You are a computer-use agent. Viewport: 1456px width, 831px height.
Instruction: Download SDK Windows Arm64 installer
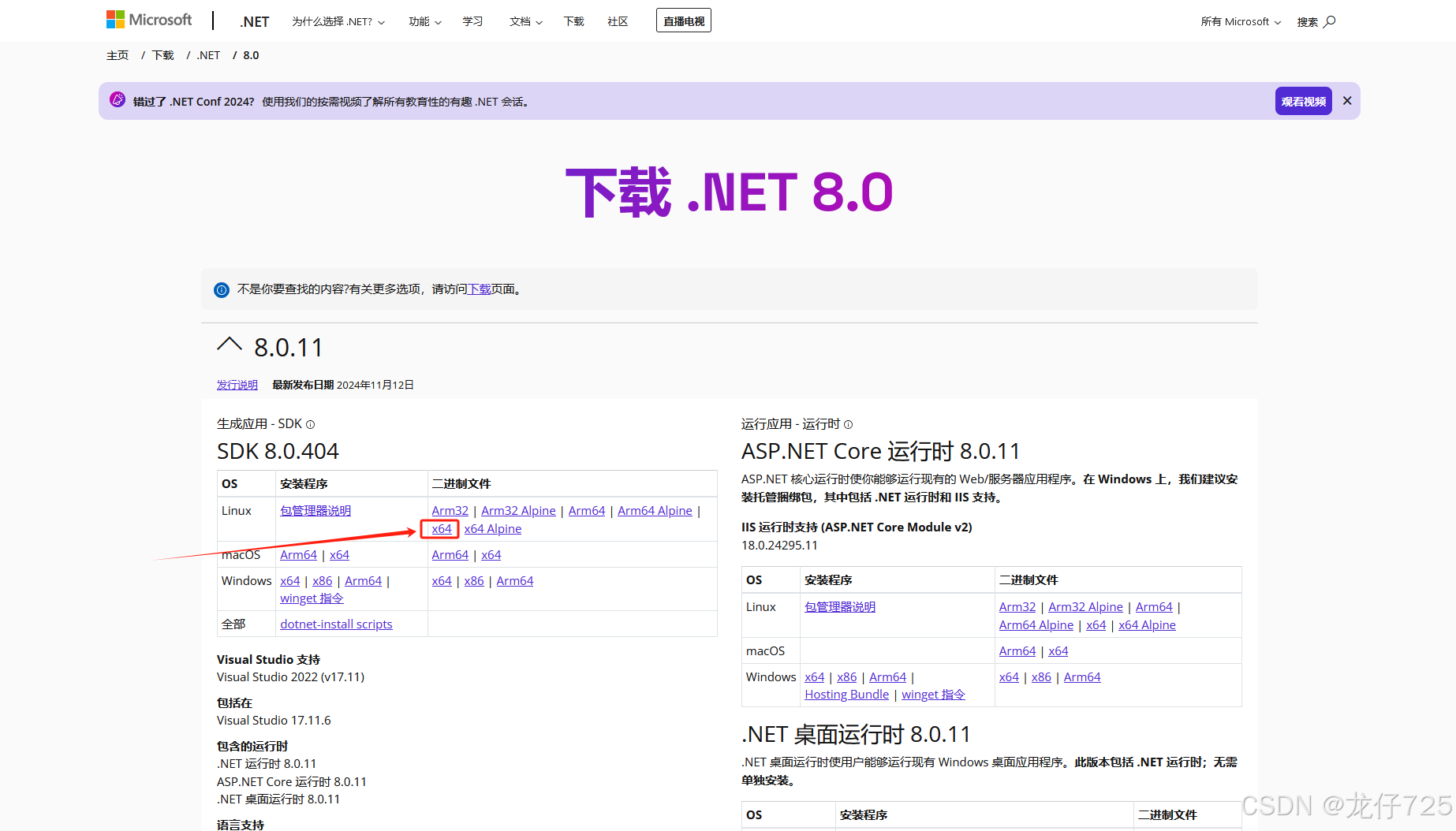pyautogui.click(x=363, y=581)
